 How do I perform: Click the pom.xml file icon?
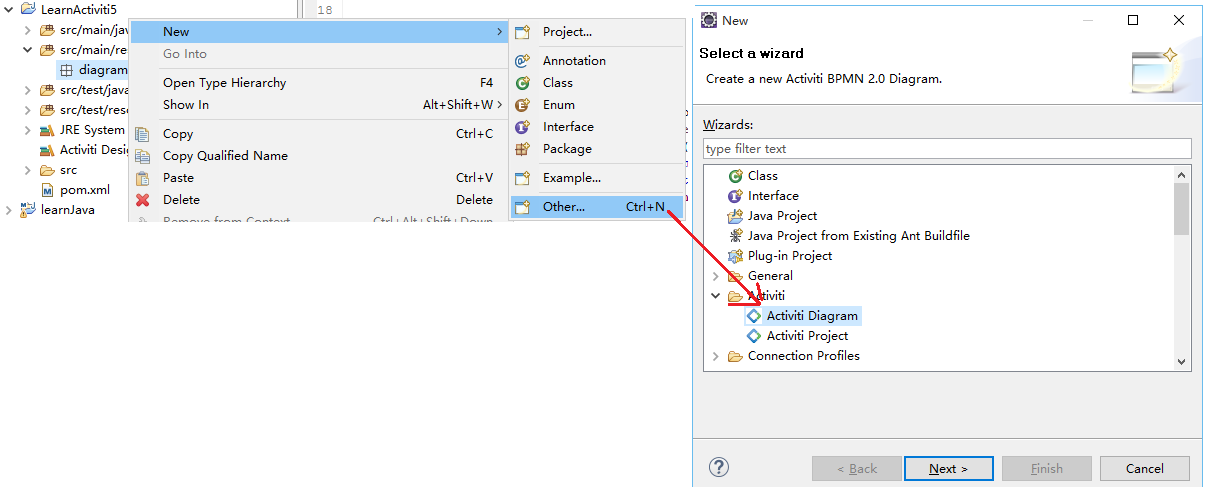[x=47, y=190]
